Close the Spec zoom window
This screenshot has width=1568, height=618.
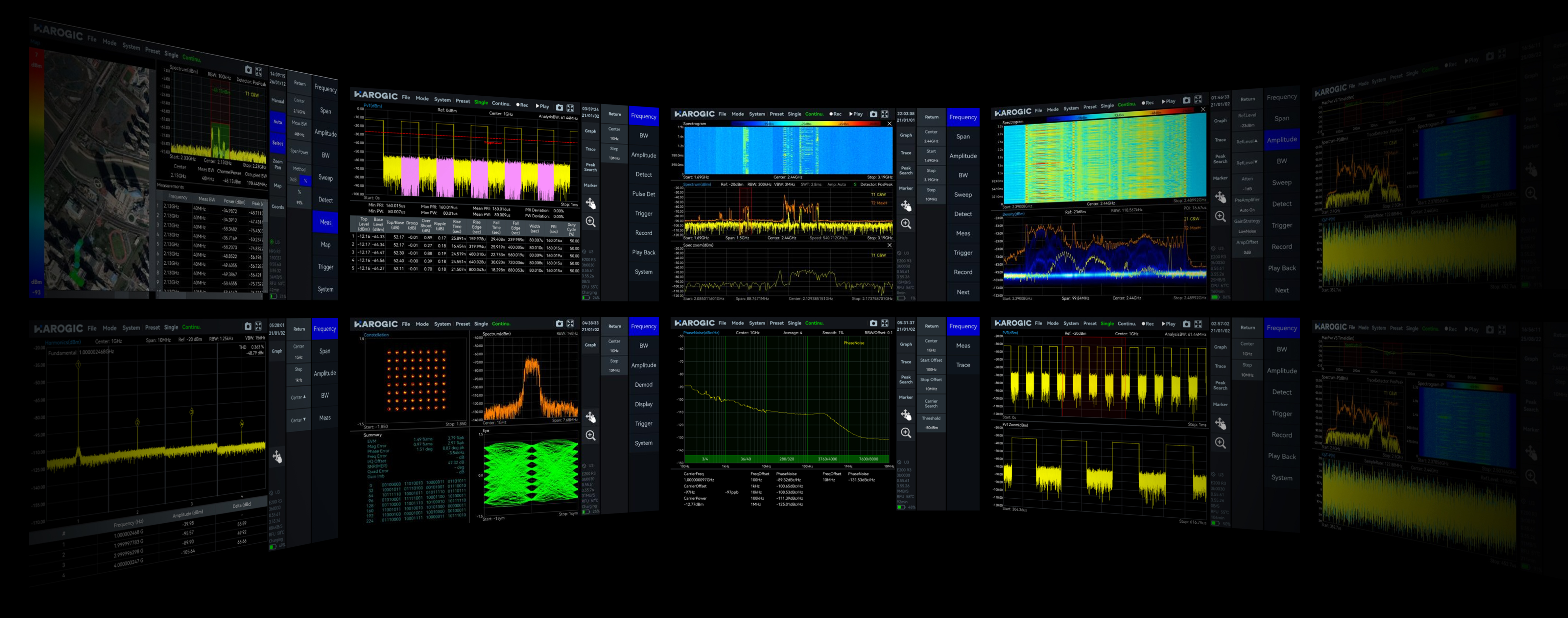pos(890,245)
